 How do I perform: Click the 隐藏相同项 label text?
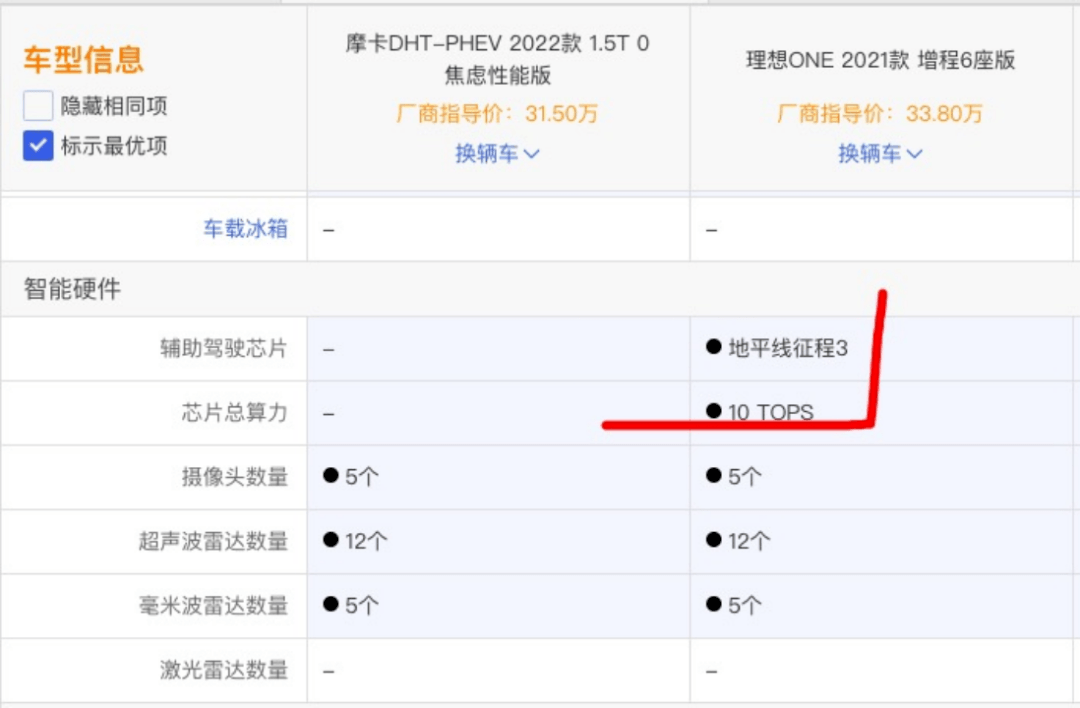tap(114, 106)
